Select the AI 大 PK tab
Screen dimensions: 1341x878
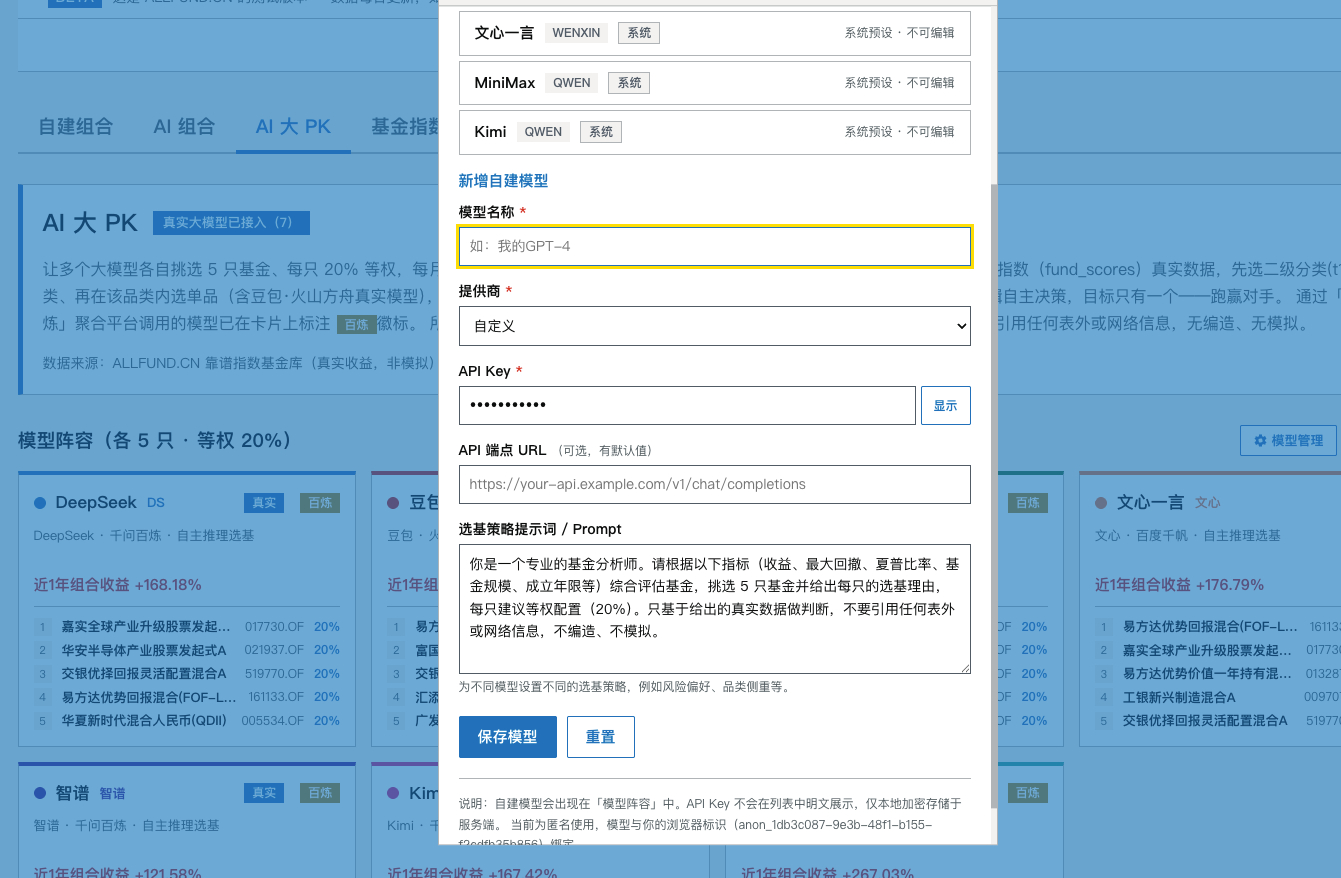293,127
